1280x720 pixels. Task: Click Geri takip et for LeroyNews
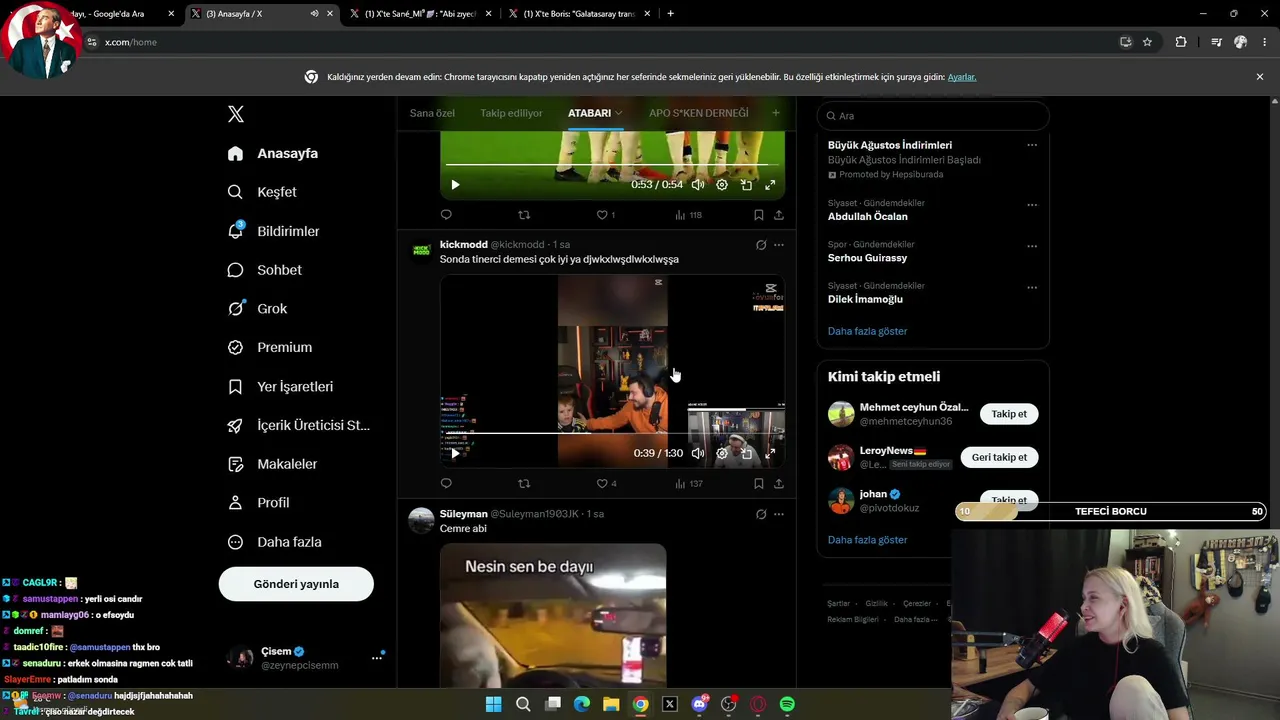click(999, 457)
